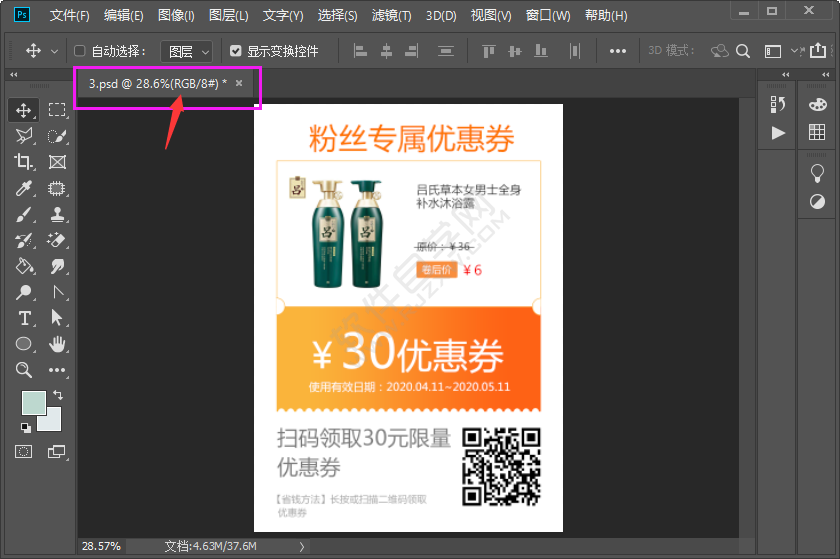The width and height of the screenshot is (840, 559).
Task: Open the 滤镜(T) menu
Action: tap(391, 16)
